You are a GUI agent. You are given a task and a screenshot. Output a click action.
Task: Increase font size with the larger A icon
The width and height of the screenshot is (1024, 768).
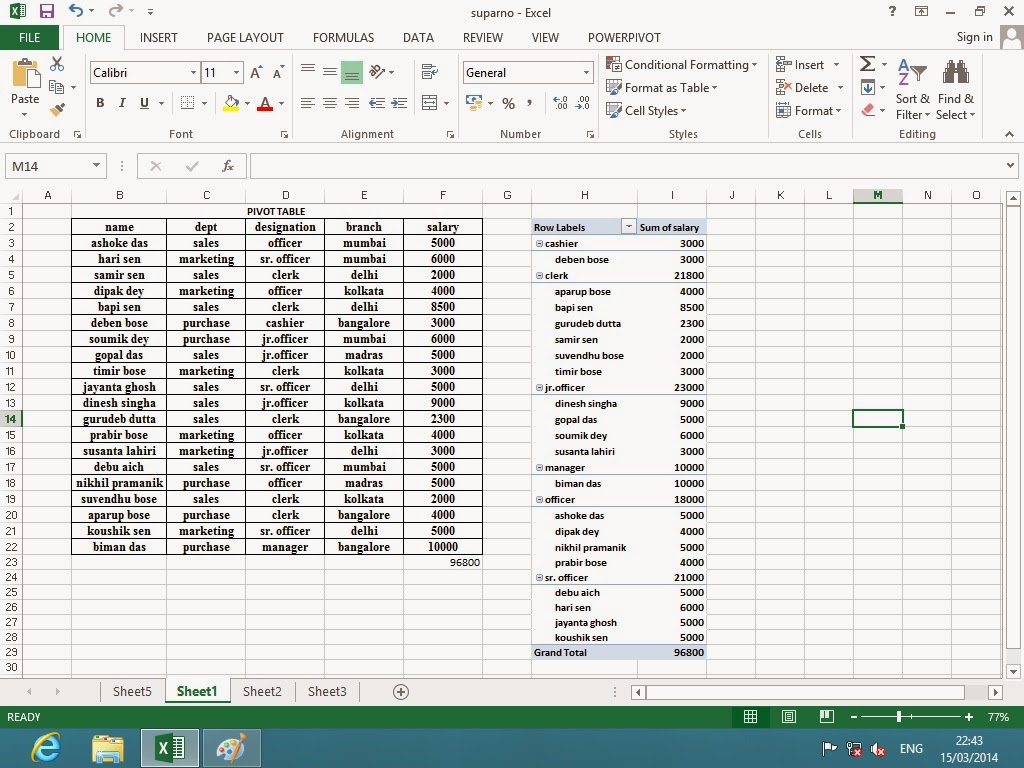(x=256, y=72)
